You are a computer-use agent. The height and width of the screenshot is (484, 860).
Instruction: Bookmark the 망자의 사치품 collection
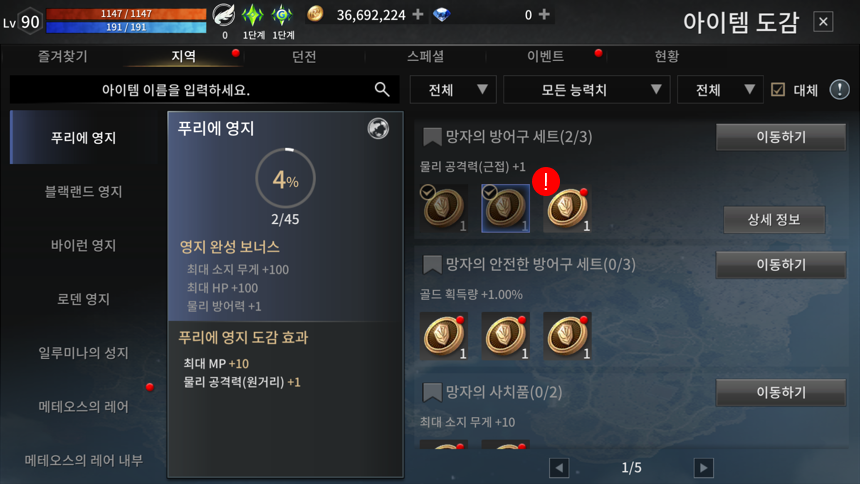[x=432, y=392]
